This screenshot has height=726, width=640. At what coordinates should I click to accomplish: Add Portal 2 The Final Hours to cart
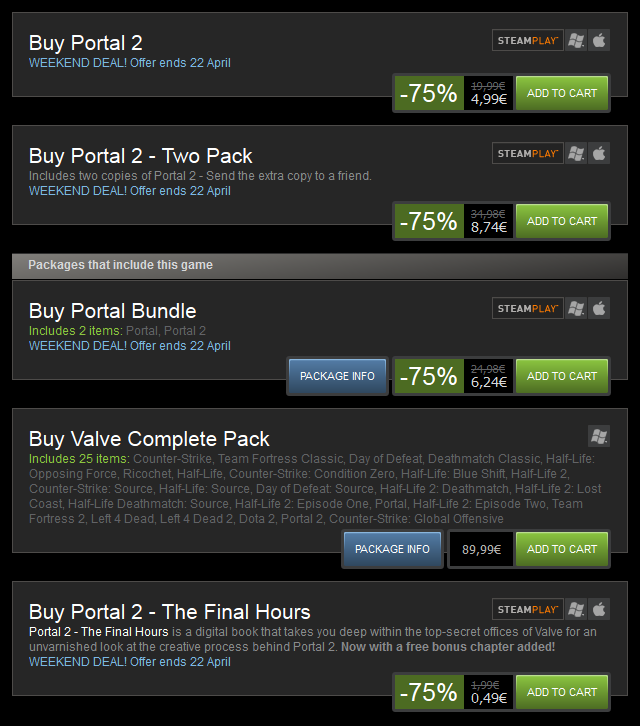[x=562, y=692]
